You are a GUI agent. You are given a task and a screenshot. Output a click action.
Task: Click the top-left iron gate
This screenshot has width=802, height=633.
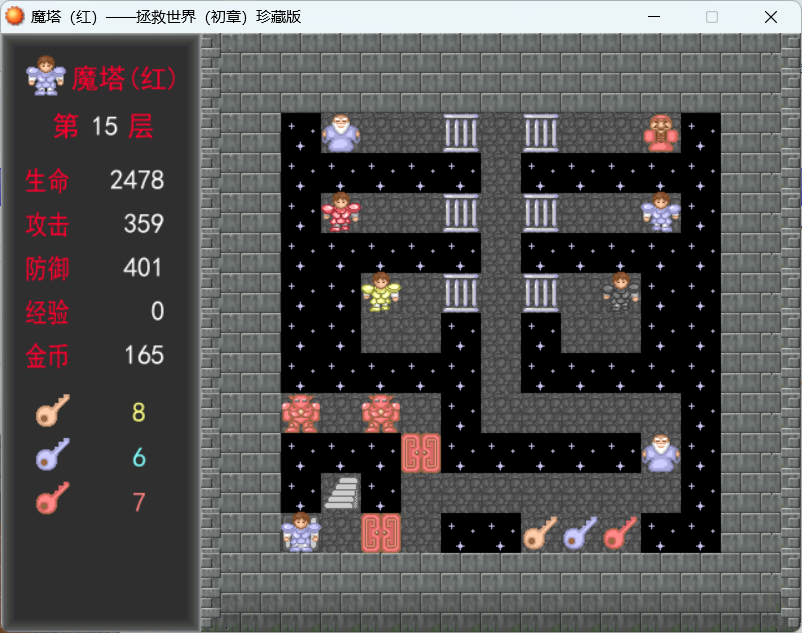coord(461,133)
